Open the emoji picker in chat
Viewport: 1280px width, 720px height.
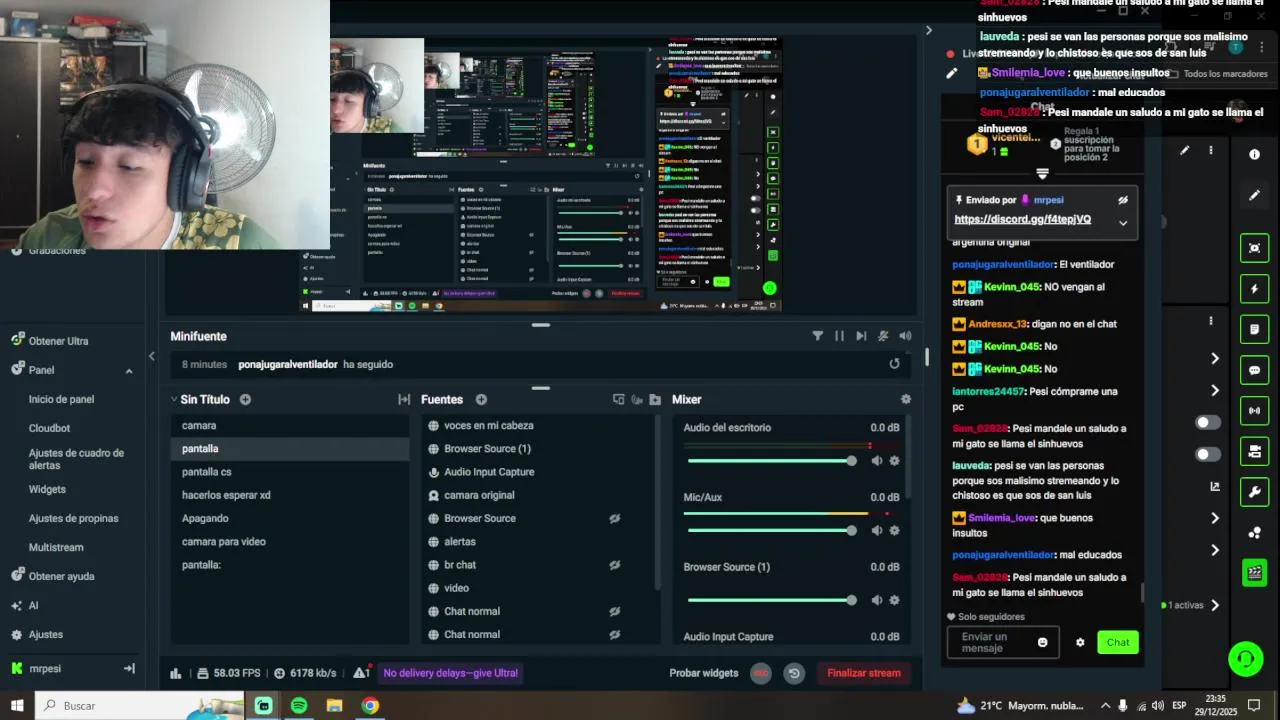(1042, 642)
